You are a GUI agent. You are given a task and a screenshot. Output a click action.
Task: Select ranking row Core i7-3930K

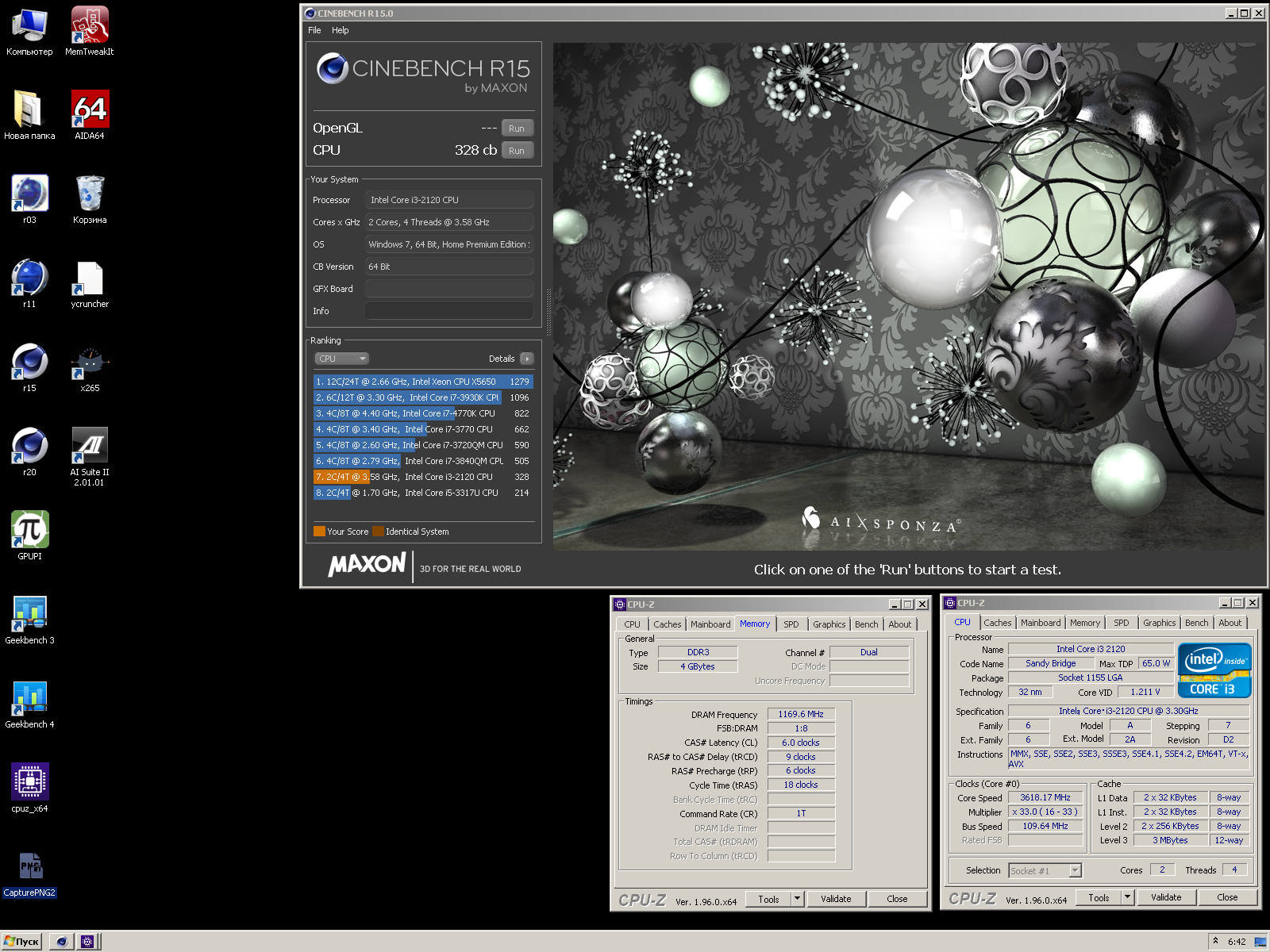tap(423, 397)
